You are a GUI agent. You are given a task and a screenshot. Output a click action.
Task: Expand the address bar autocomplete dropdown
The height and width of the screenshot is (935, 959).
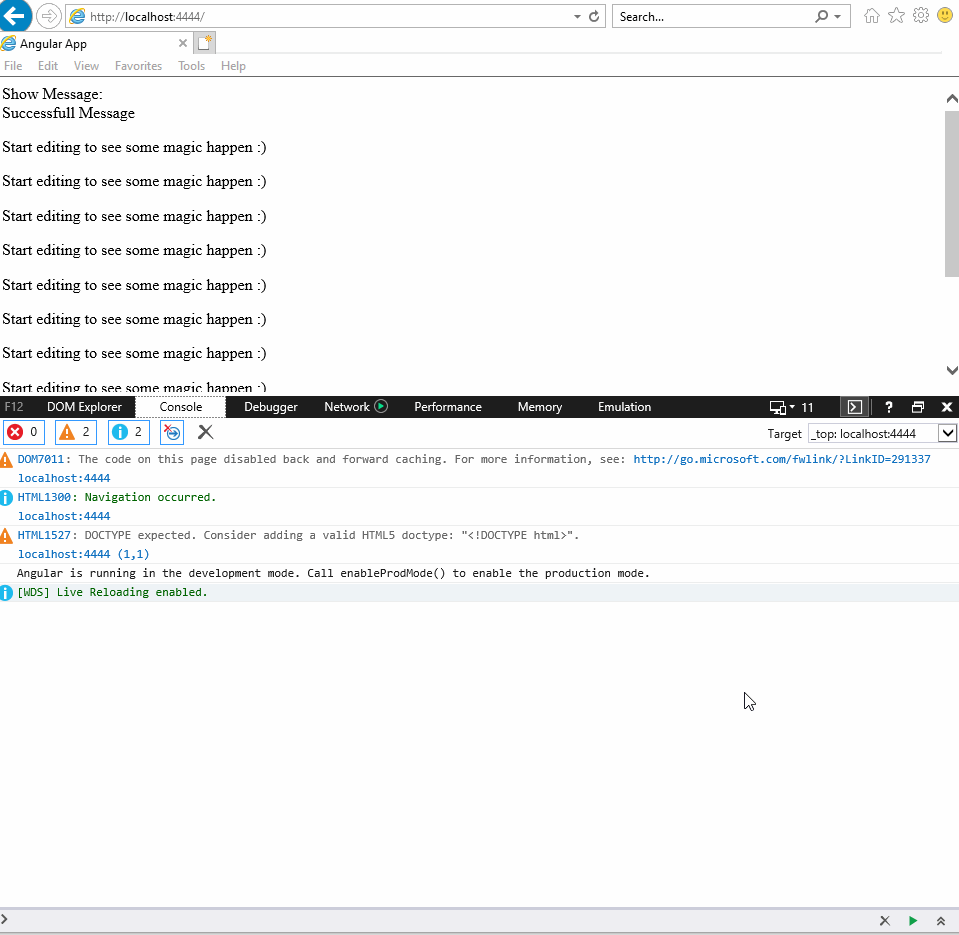coord(577,16)
